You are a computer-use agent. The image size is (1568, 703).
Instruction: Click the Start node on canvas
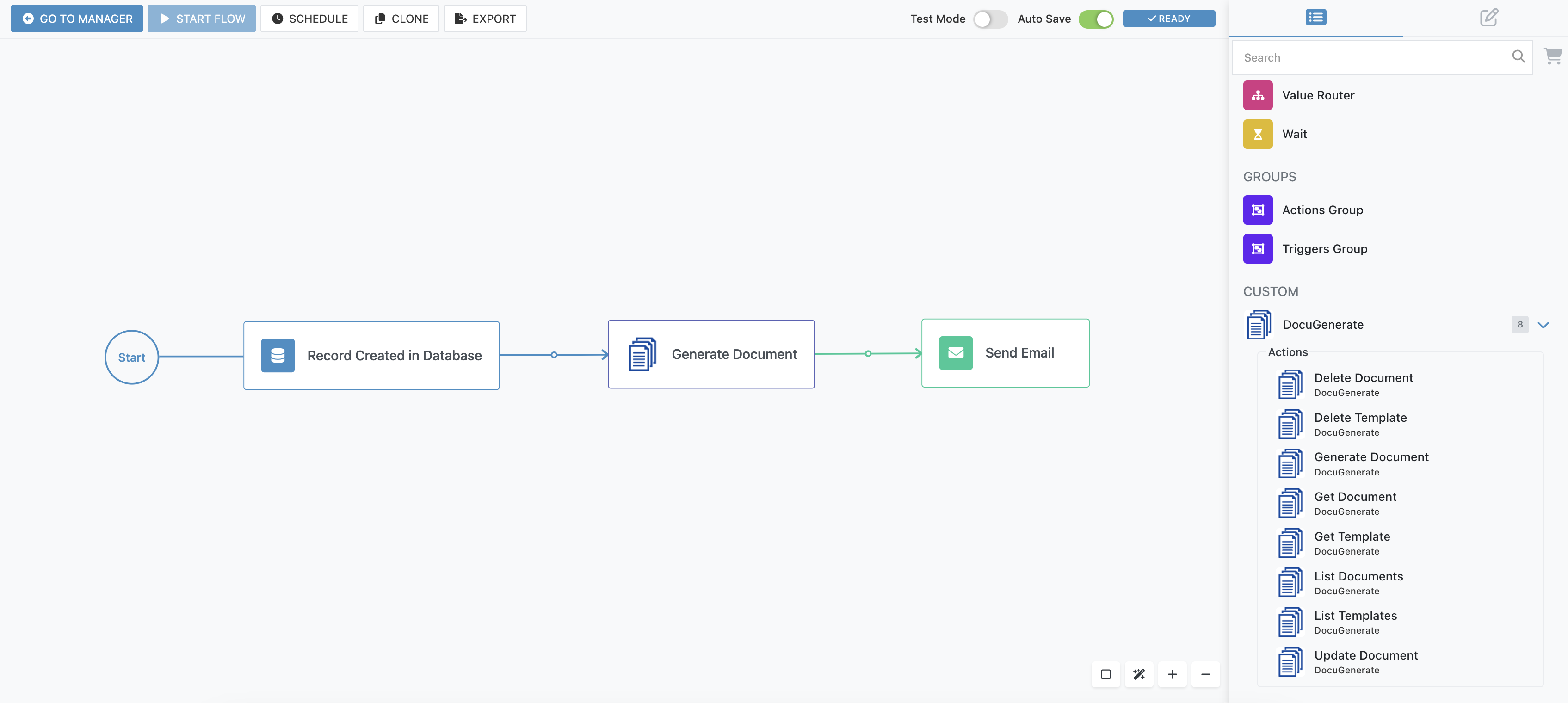coord(131,358)
